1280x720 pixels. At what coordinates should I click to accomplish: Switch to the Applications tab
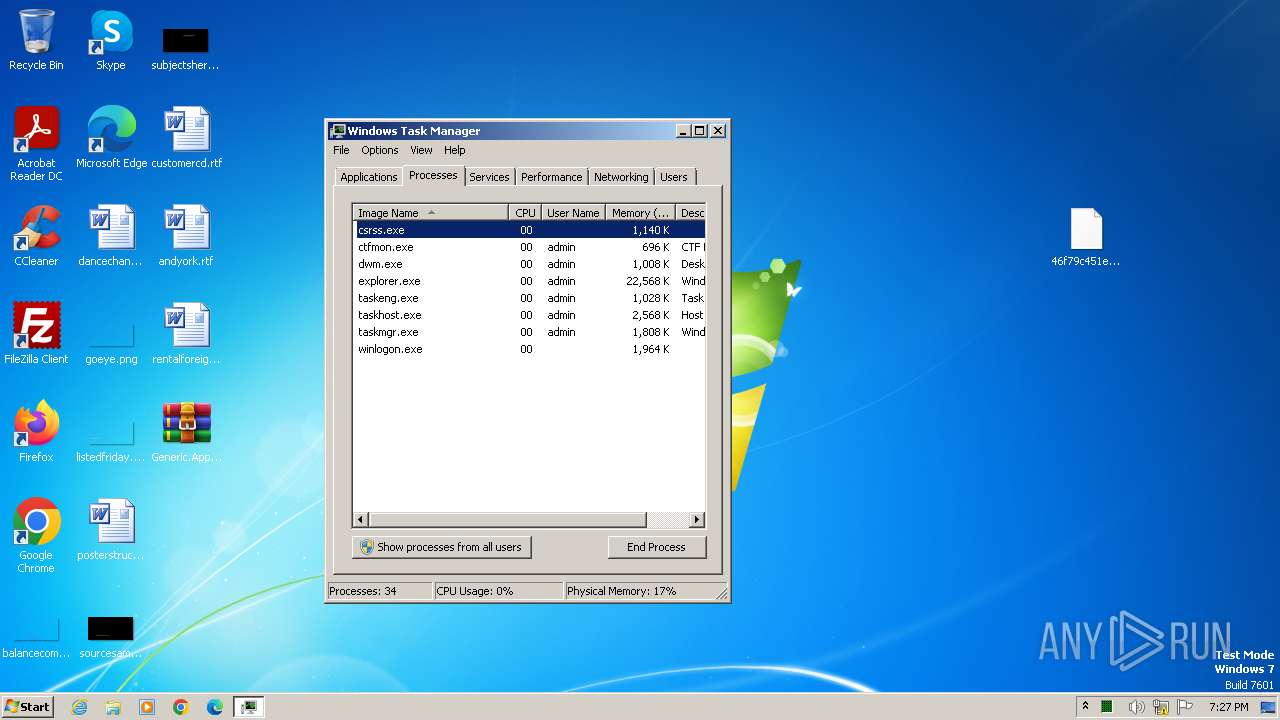[x=369, y=177]
